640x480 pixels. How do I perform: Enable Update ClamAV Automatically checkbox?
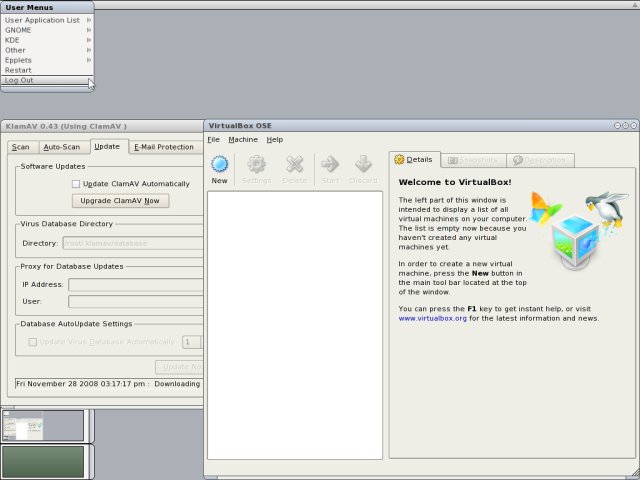coord(76,184)
